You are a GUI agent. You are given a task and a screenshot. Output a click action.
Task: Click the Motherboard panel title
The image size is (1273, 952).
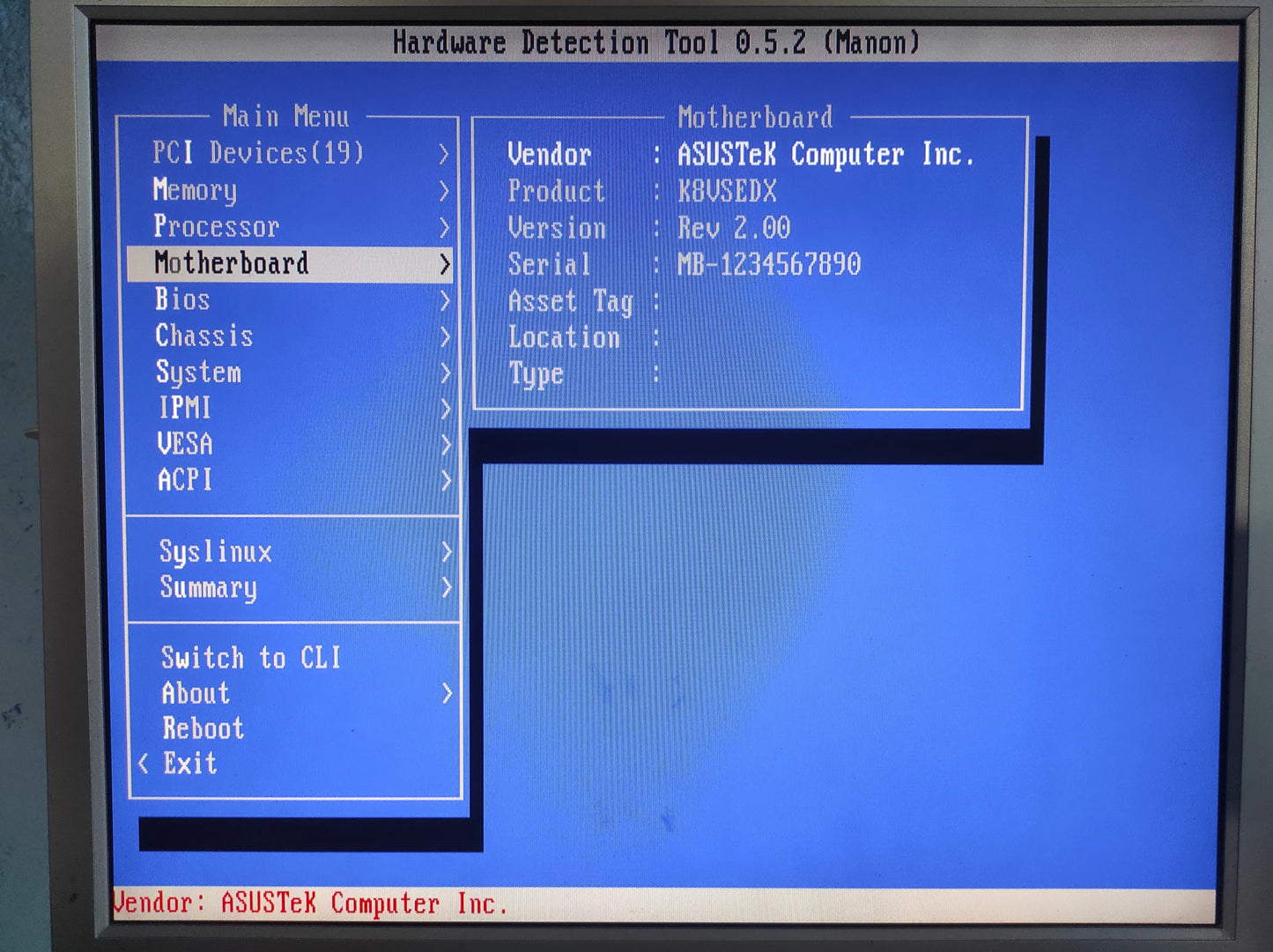[755, 117]
